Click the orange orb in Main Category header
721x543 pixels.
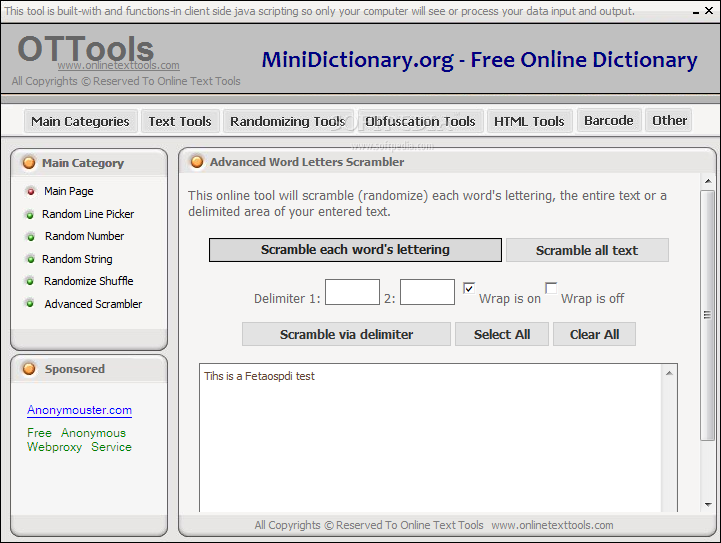29,163
